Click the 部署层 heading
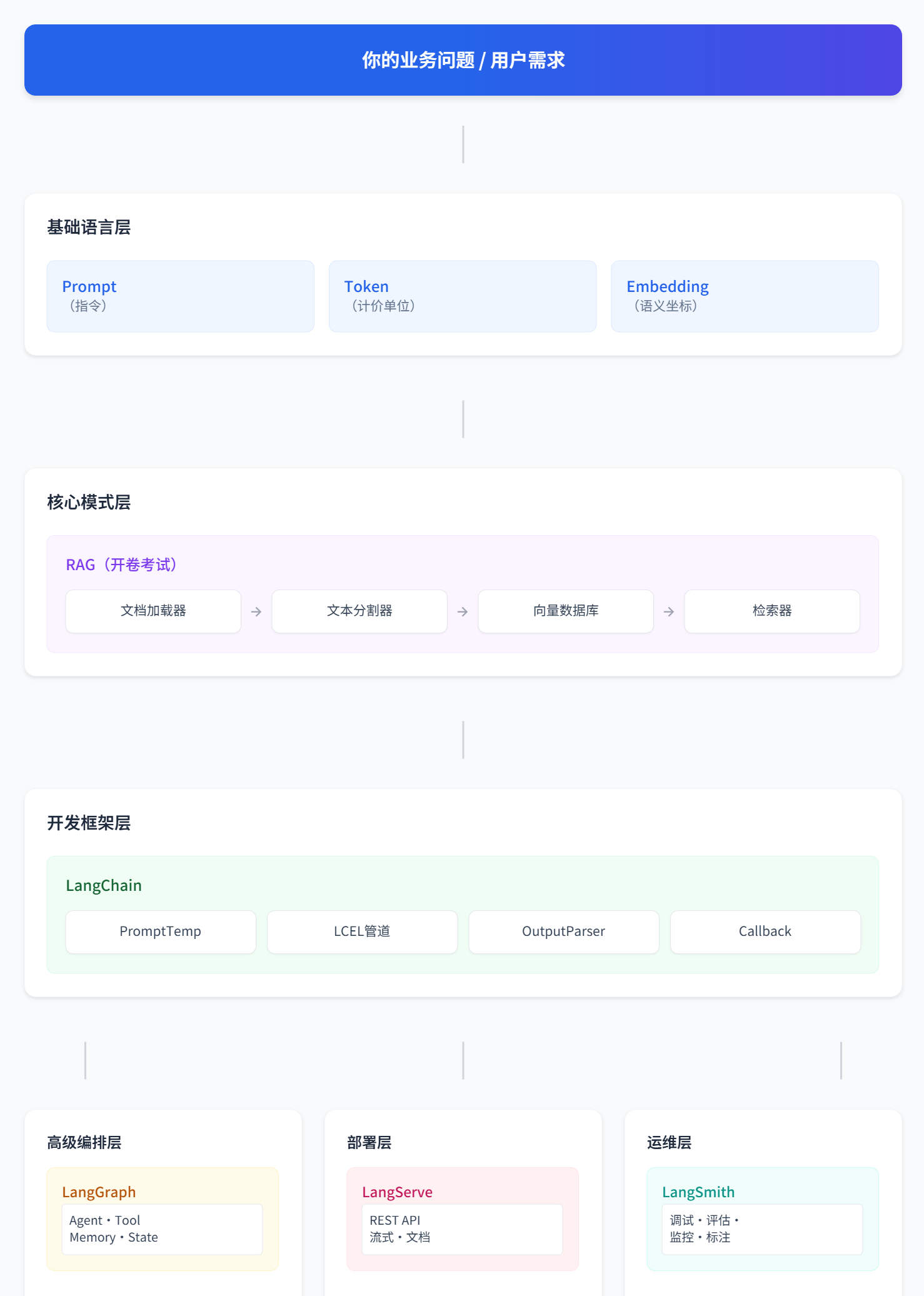The width and height of the screenshot is (924, 1296). (369, 1143)
